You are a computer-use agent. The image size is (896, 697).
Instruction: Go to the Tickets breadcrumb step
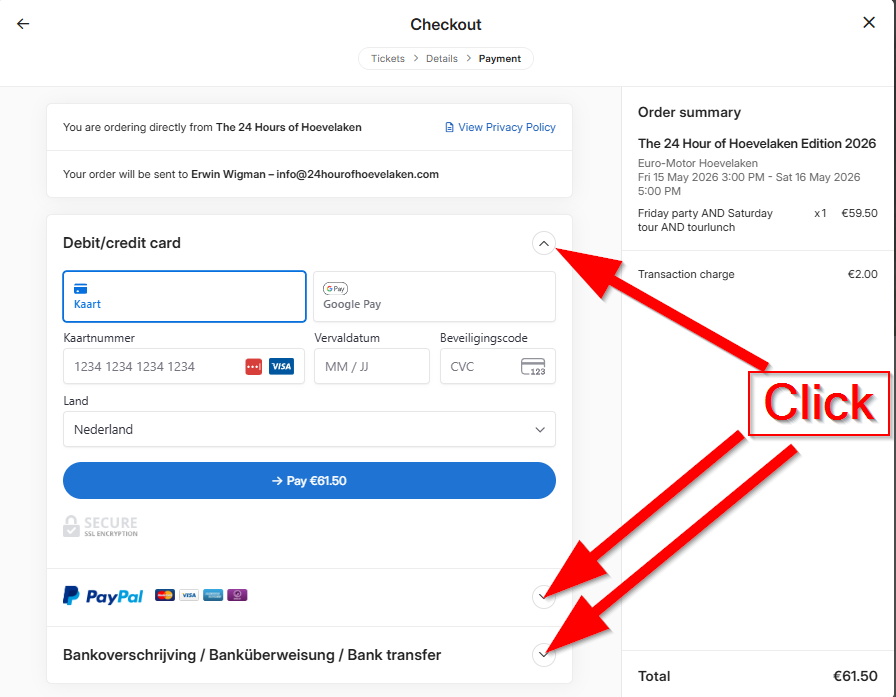point(388,59)
